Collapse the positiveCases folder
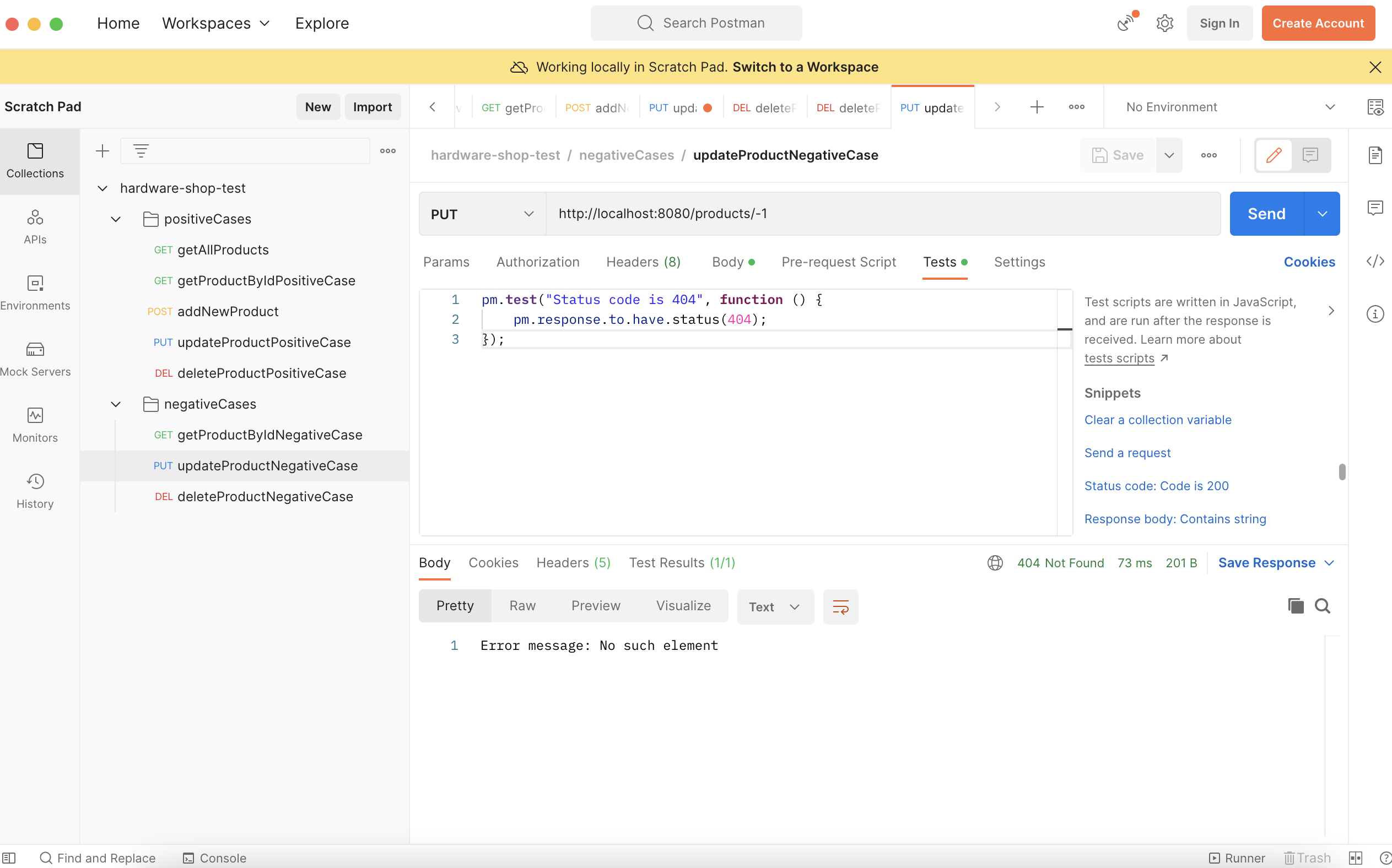 pos(115,219)
